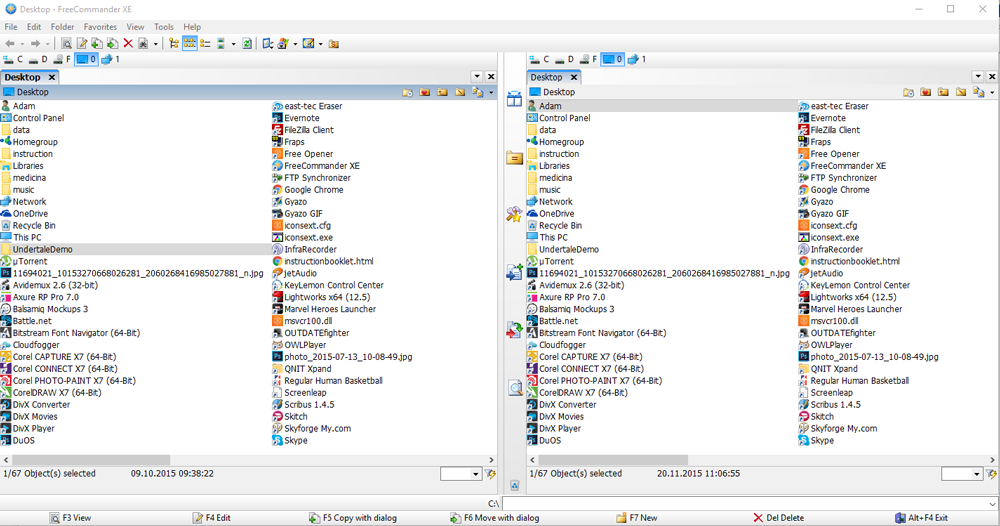Click the Refresh toolbar icon with green arrows
This screenshot has height=526, width=1000.
point(247,43)
